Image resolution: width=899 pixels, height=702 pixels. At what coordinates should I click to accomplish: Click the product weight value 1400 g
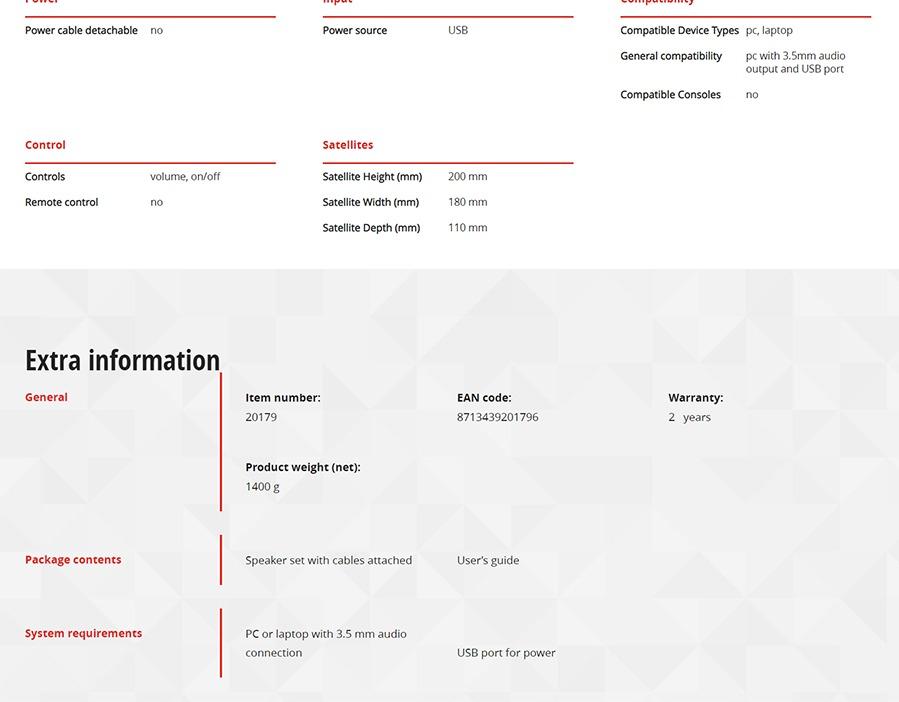coord(262,487)
